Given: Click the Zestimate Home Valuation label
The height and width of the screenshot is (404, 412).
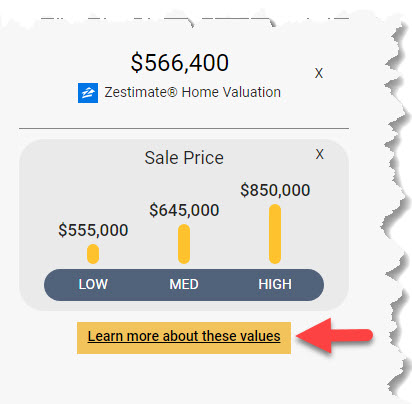Looking at the screenshot, I should [193, 92].
